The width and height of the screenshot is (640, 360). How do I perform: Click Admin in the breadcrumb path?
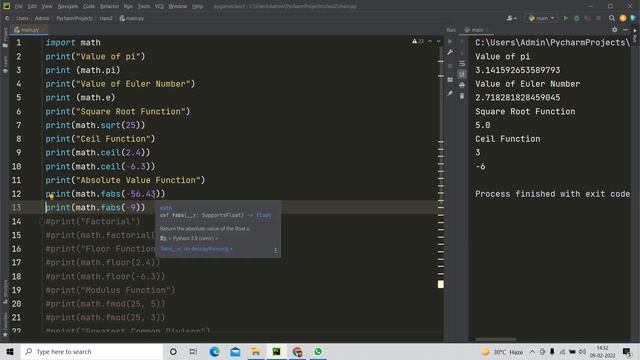click(42, 18)
